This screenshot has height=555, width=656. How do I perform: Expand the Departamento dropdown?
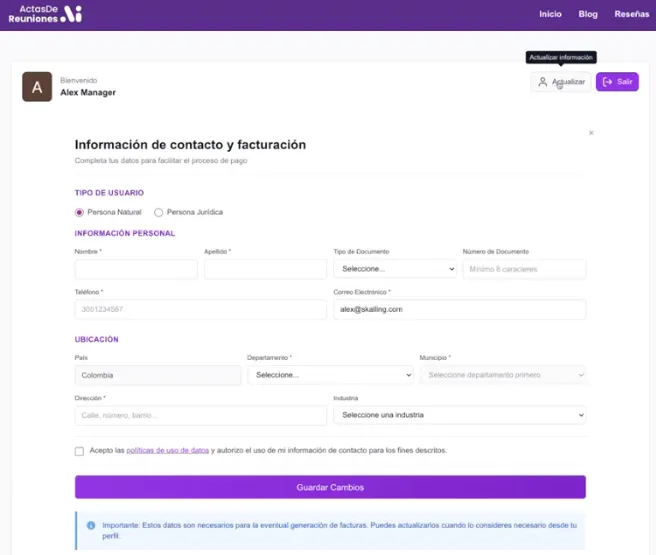pyautogui.click(x=329, y=375)
